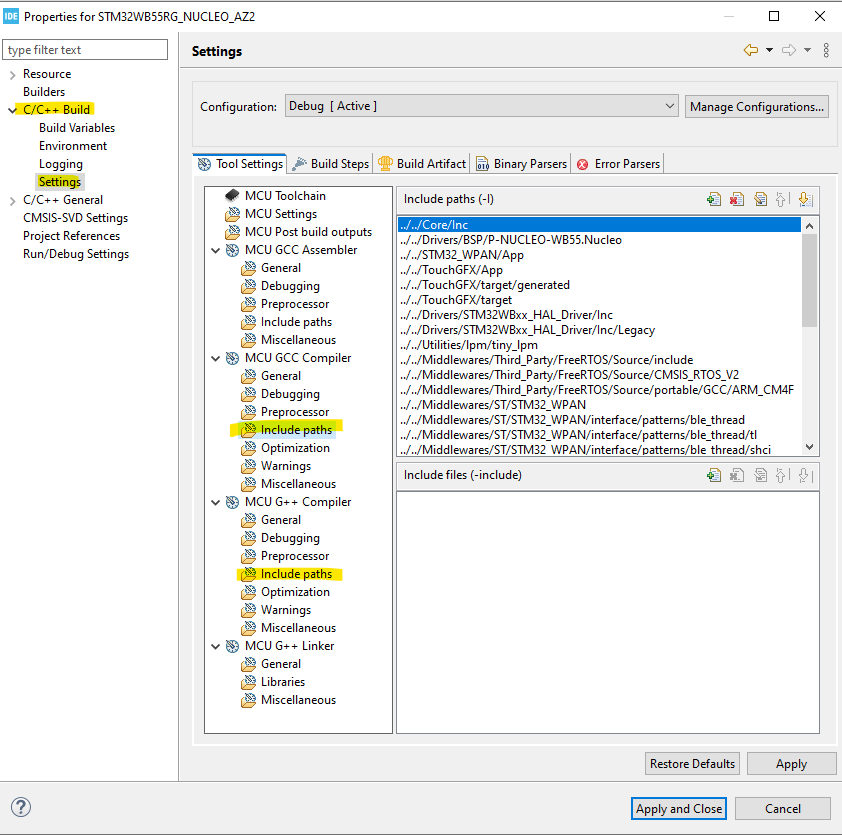
Task: Go back with the yellow arrow
Action: point(751,50)
